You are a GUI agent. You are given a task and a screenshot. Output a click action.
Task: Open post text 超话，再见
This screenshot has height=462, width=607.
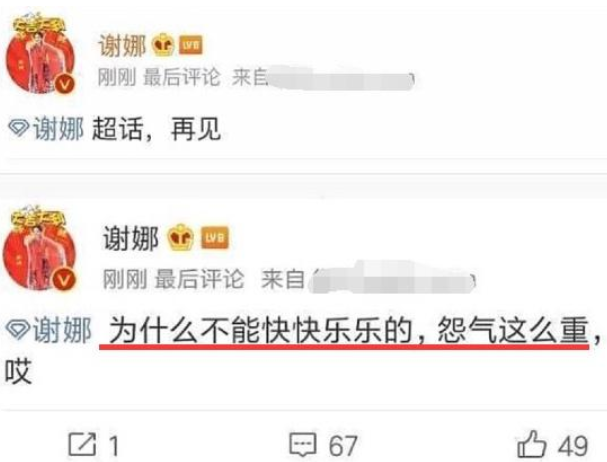click(156, 129)
